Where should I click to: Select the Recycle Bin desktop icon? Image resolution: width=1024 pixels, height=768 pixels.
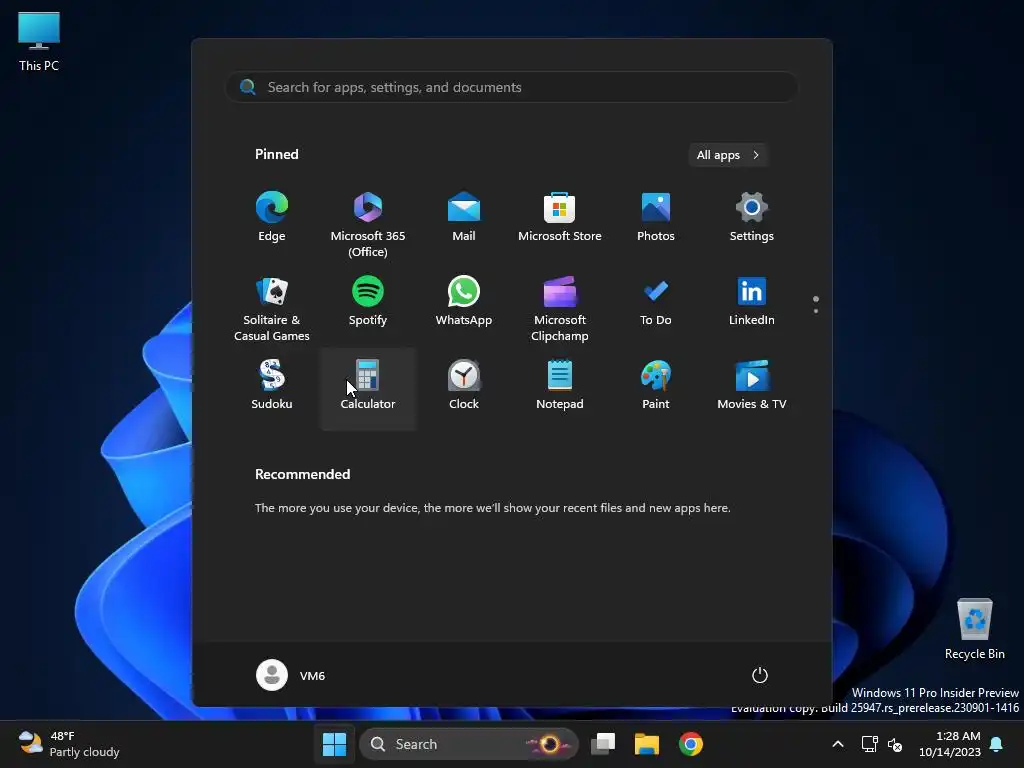coord(975,629)
